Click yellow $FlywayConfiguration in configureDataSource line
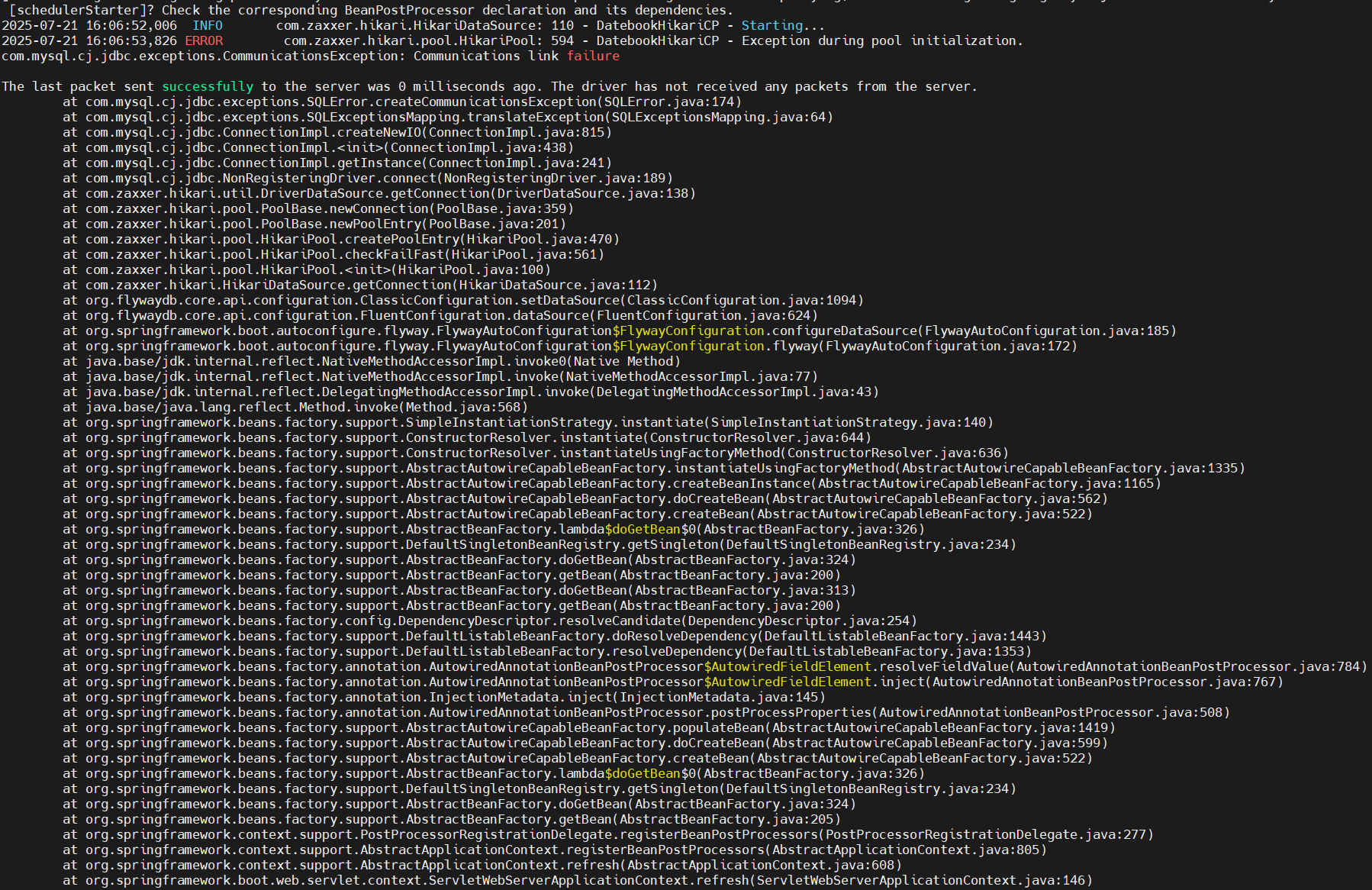1372x890 pixels. (688, 331)
